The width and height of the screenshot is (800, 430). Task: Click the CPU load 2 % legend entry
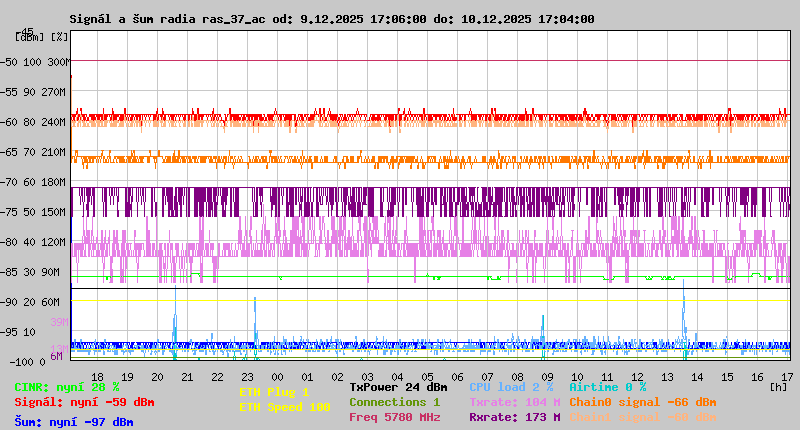(x=510, y=387)
